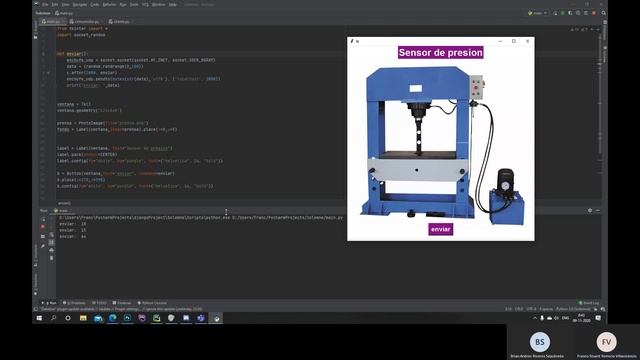Click the FV participant avatar
640x360 pixels.
(x=606, y=342)
